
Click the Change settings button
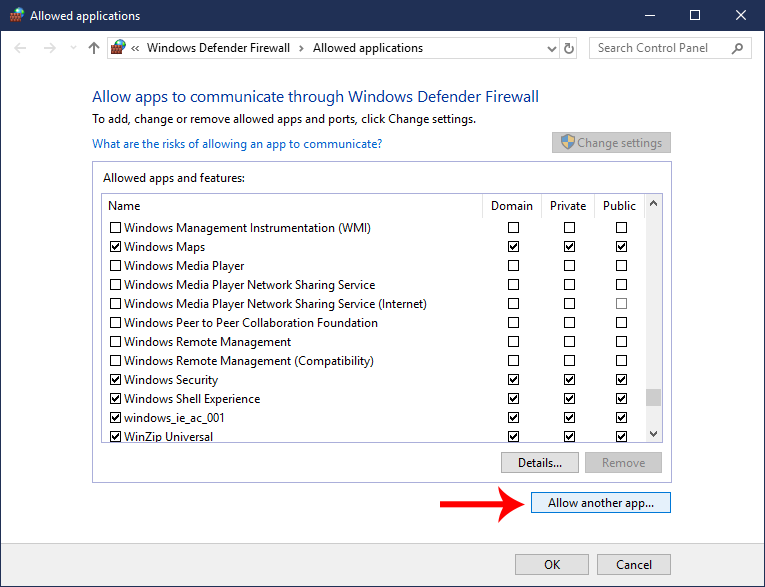pos(611,142)
